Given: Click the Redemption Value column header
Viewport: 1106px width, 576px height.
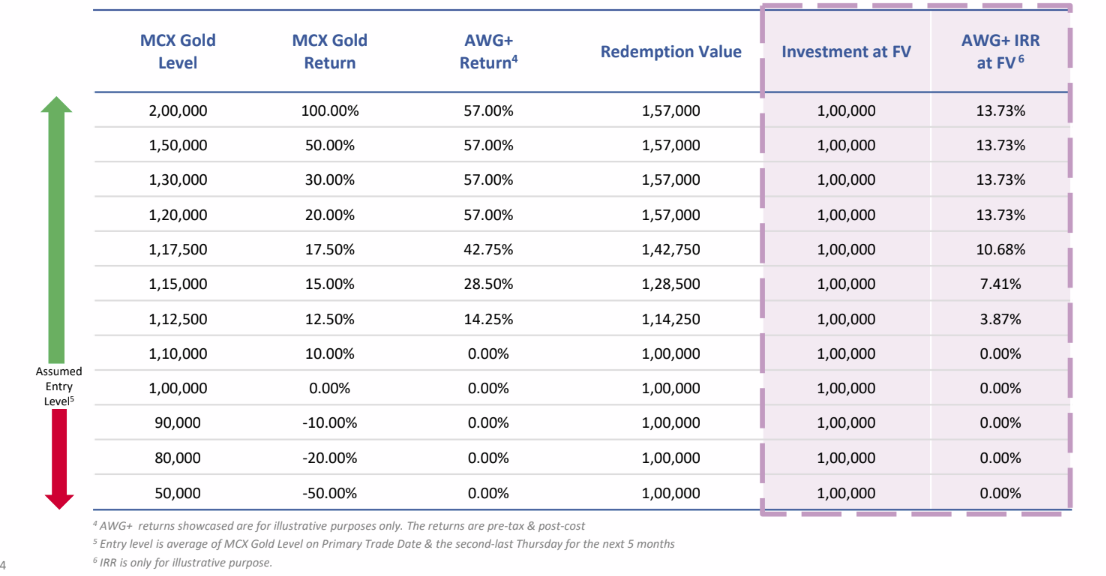Looking at the screenshot, I should coord(671,52).
